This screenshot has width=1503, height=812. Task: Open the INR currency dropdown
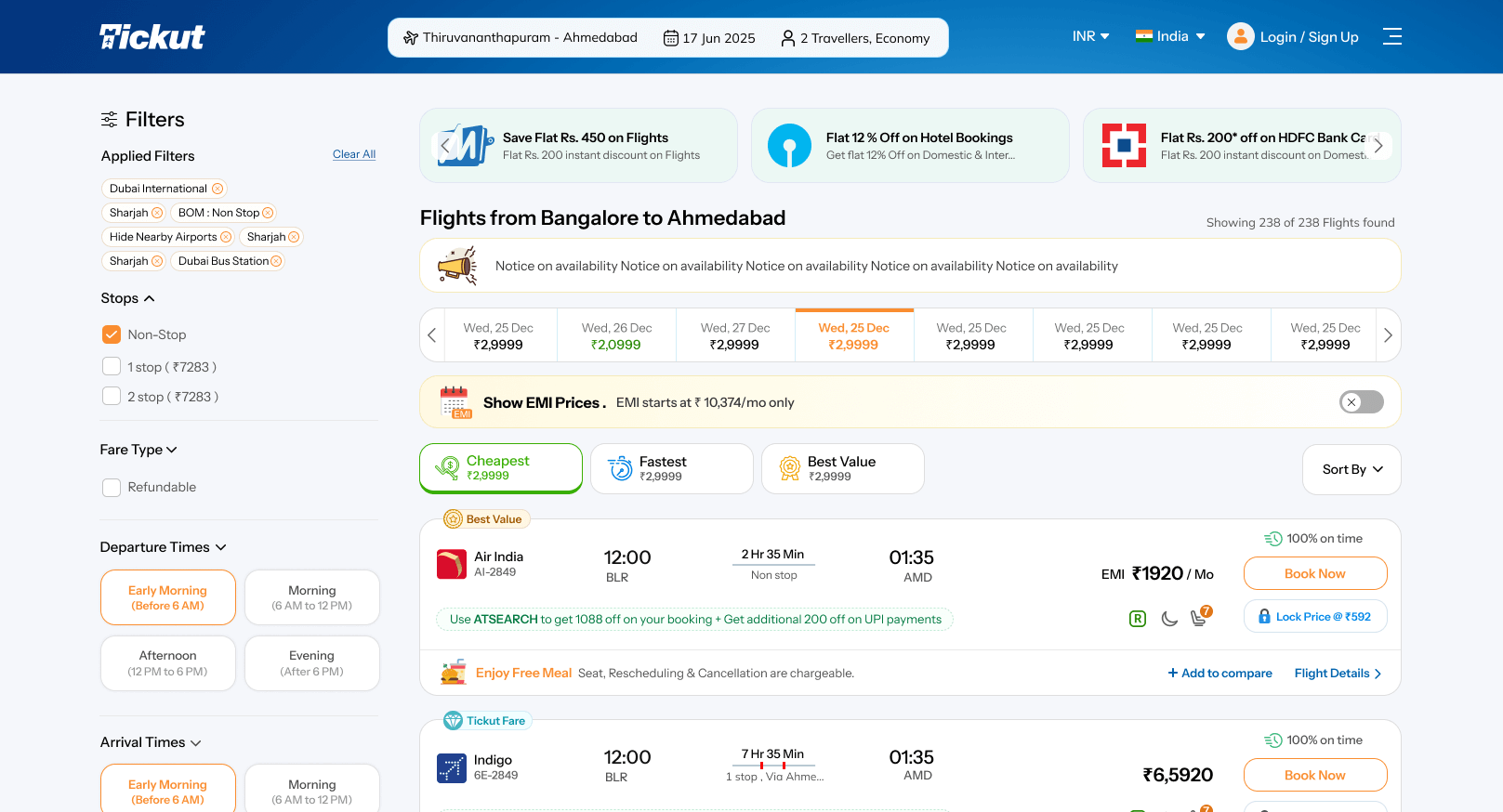[x=1091, y=36]
